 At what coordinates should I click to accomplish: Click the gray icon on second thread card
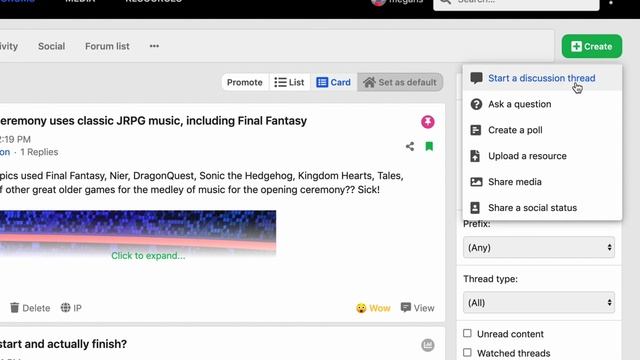click(428, 345)
